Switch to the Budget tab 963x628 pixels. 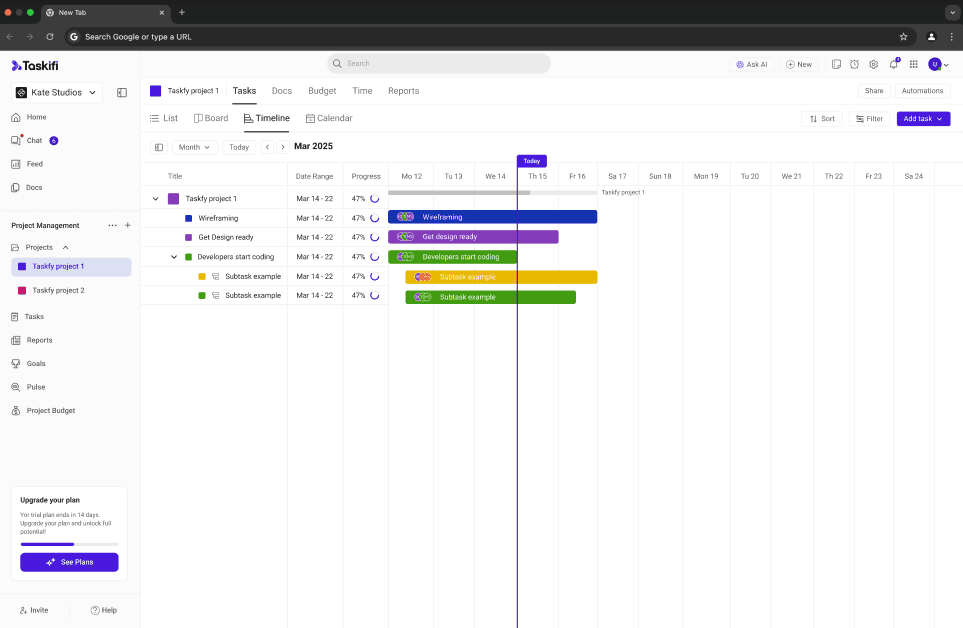pyautogui.click(x=322, y=91)
